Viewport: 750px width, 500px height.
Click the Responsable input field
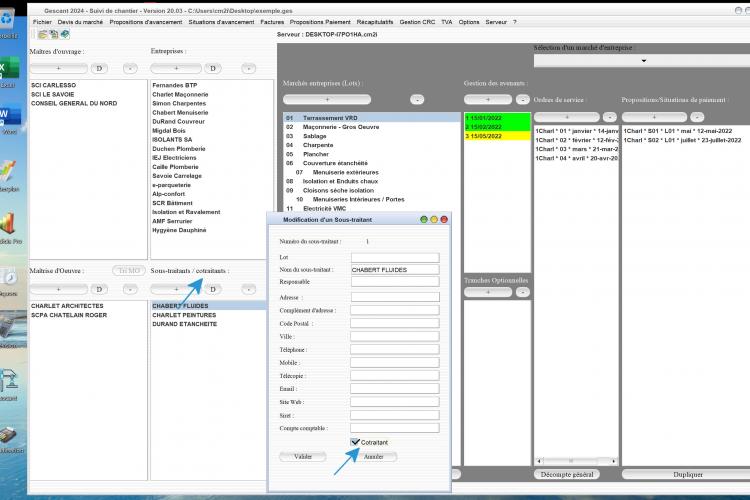pos(395,281)
